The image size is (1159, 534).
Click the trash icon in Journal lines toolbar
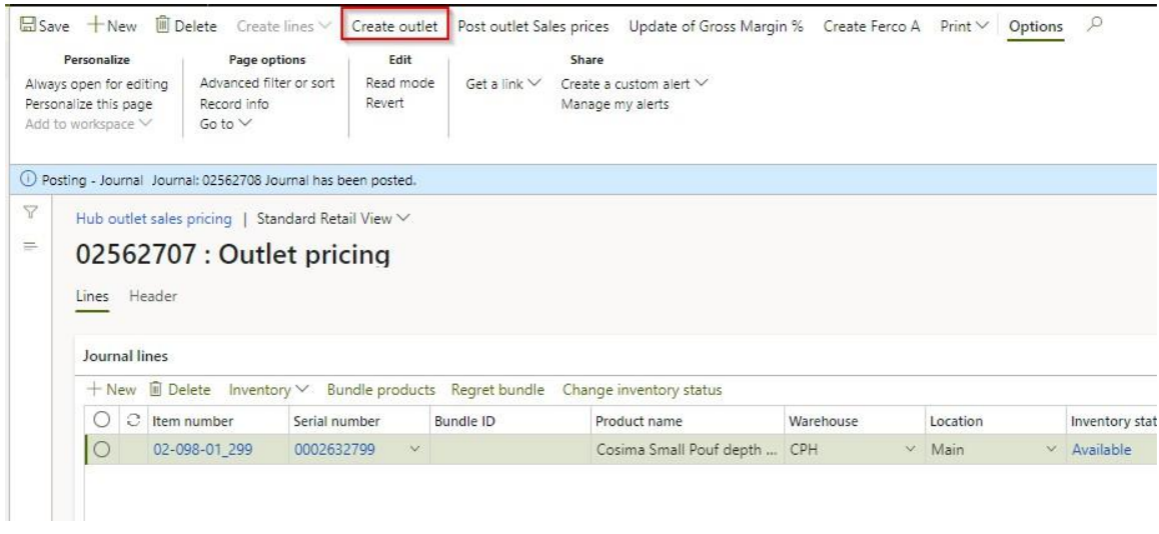pyautogui.click(x=155, y=389)
